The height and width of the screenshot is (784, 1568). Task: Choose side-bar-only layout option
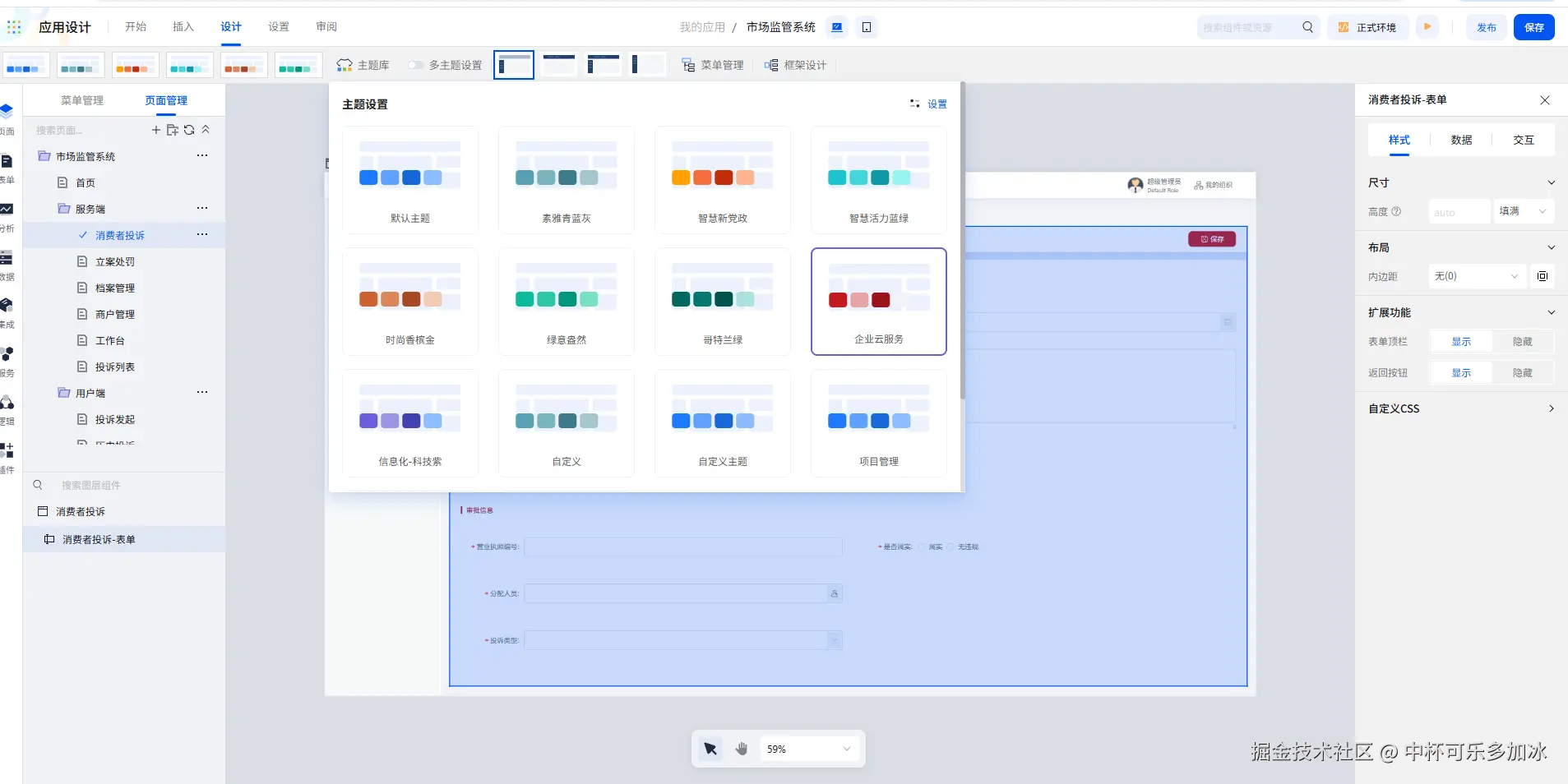tap(648, 65)
